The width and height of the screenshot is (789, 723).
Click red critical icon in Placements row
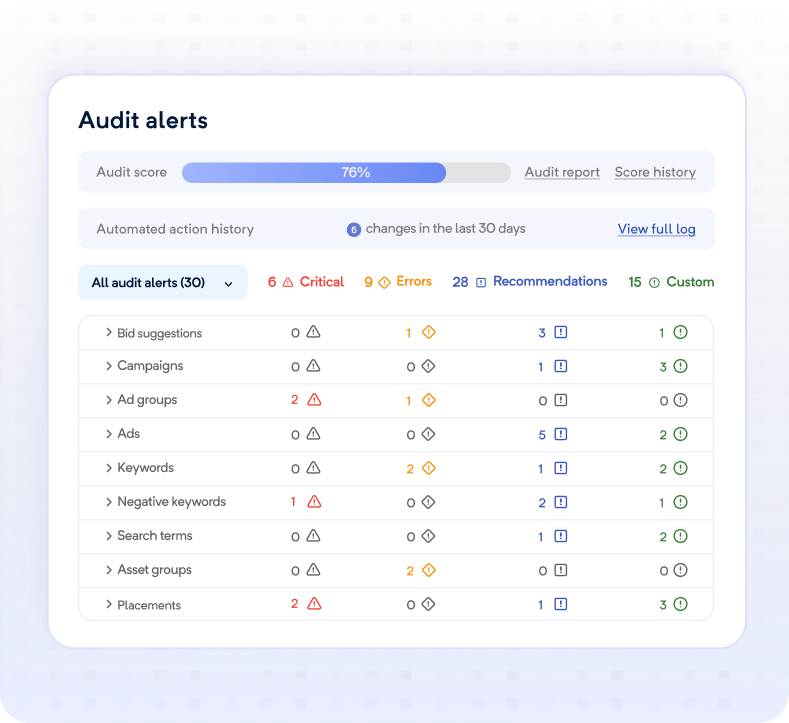point(314,604)
